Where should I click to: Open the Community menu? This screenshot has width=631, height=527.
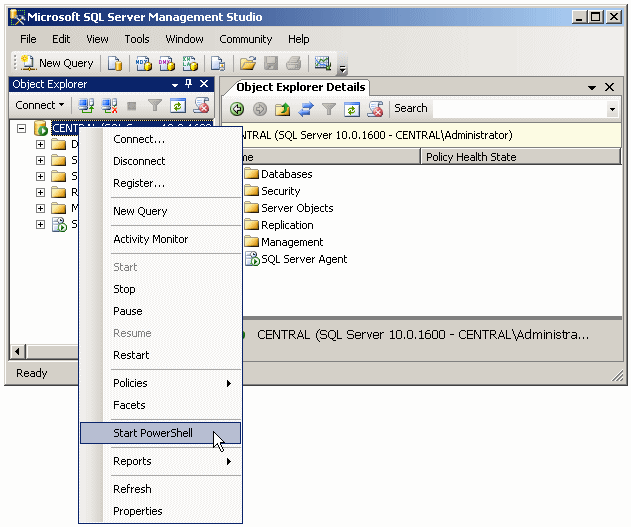pos(245,39)
